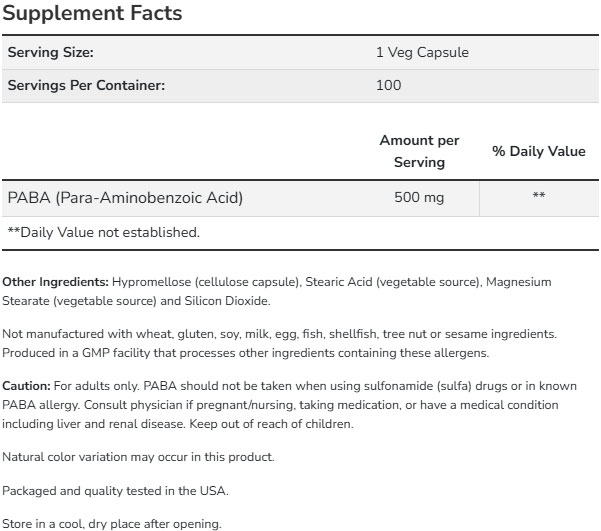Click the bold Caution label
This screenshot has height=531, width=601.
(28, 386)
